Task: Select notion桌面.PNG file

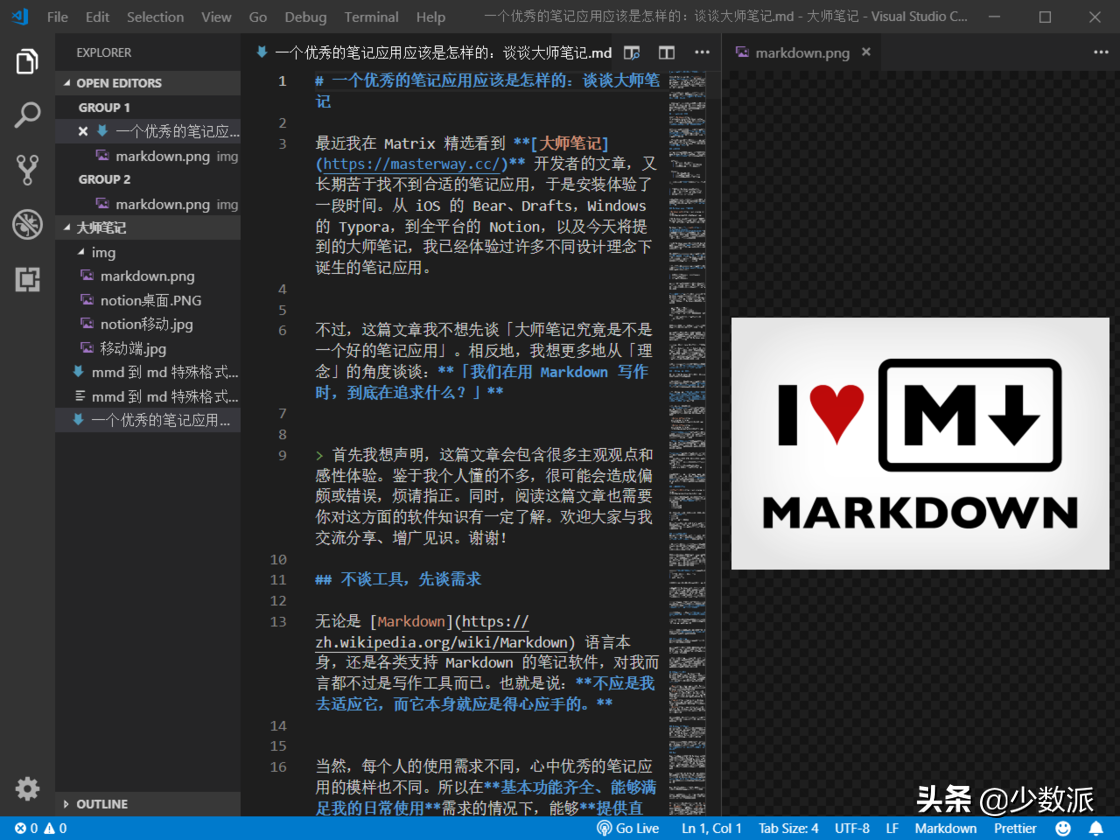Action: click(148, 300)
